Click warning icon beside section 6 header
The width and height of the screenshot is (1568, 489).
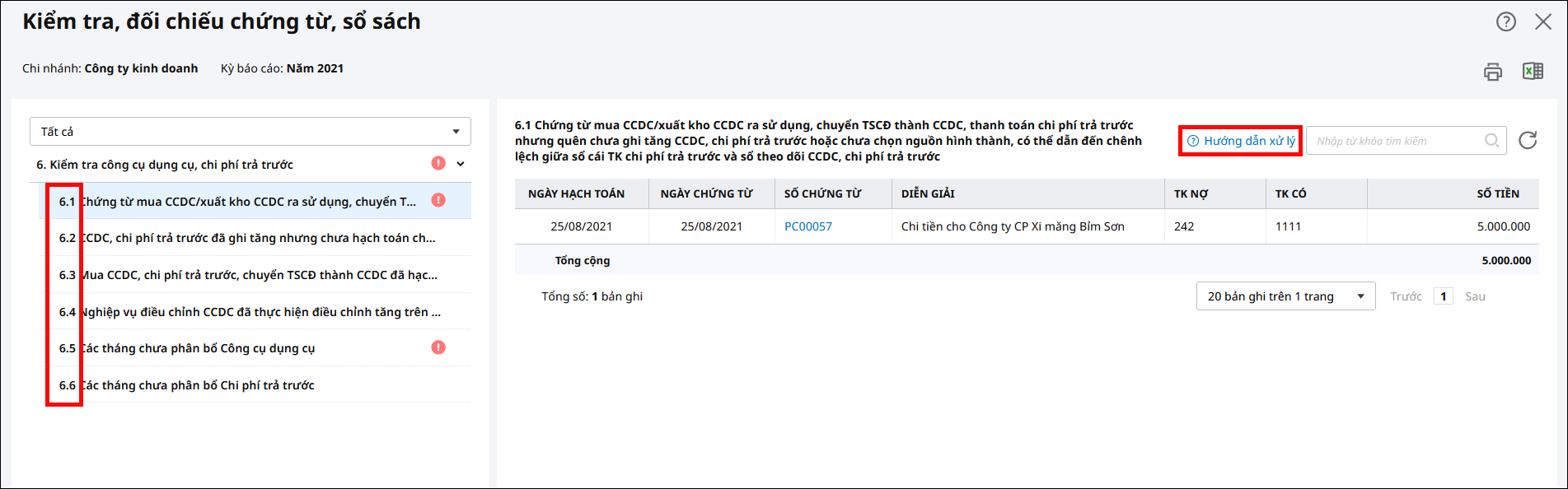click(x=438, y=164)
